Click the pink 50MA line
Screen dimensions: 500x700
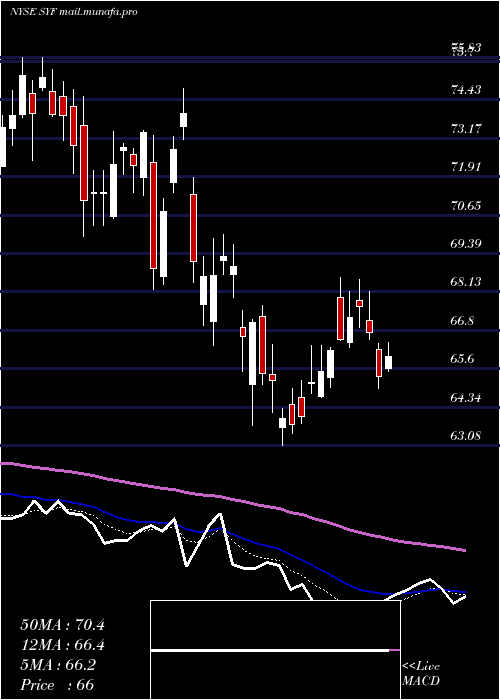pyautogui.click(x=232, y=500)
